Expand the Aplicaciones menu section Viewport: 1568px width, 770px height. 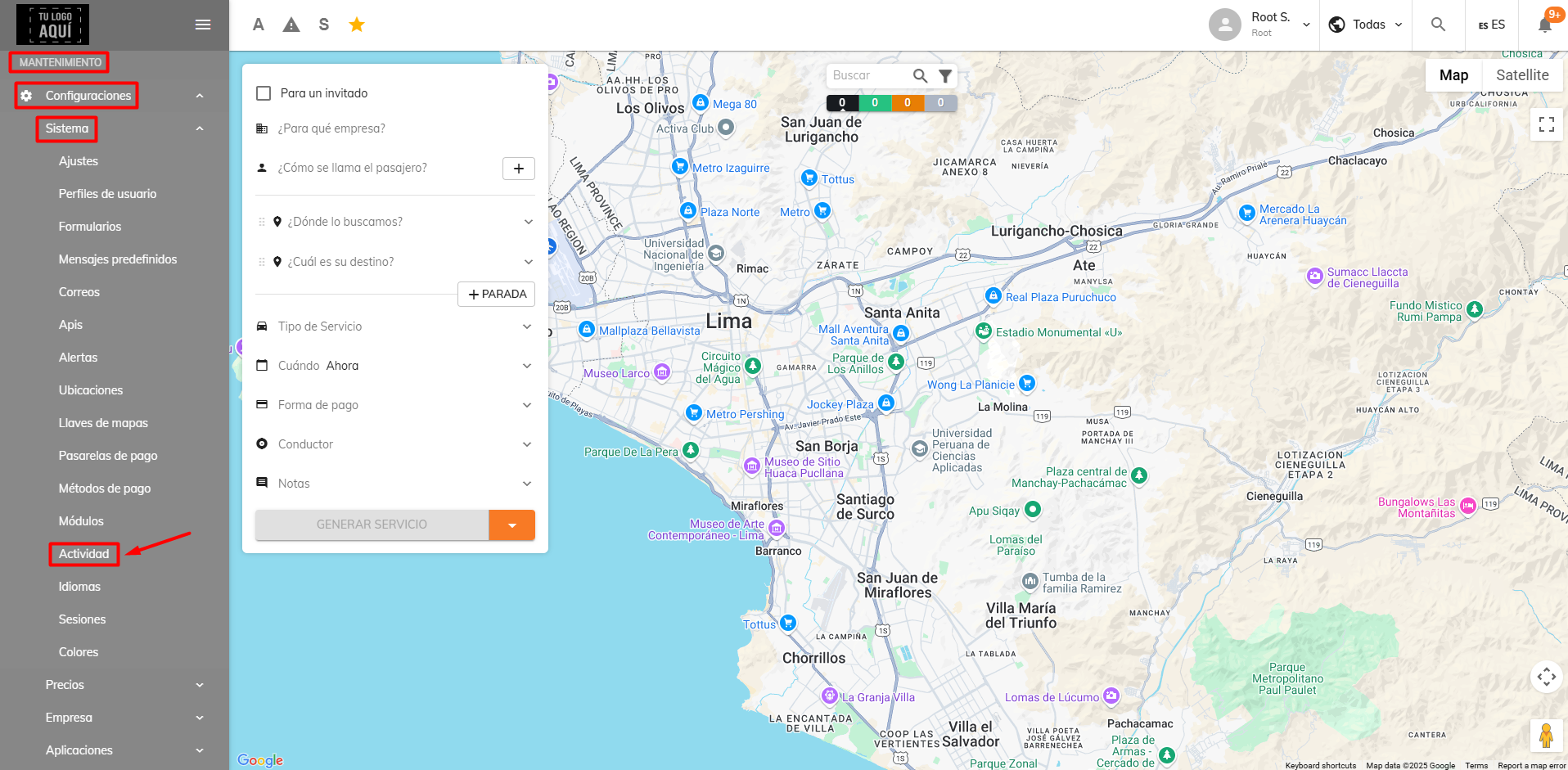click(115, 750)
